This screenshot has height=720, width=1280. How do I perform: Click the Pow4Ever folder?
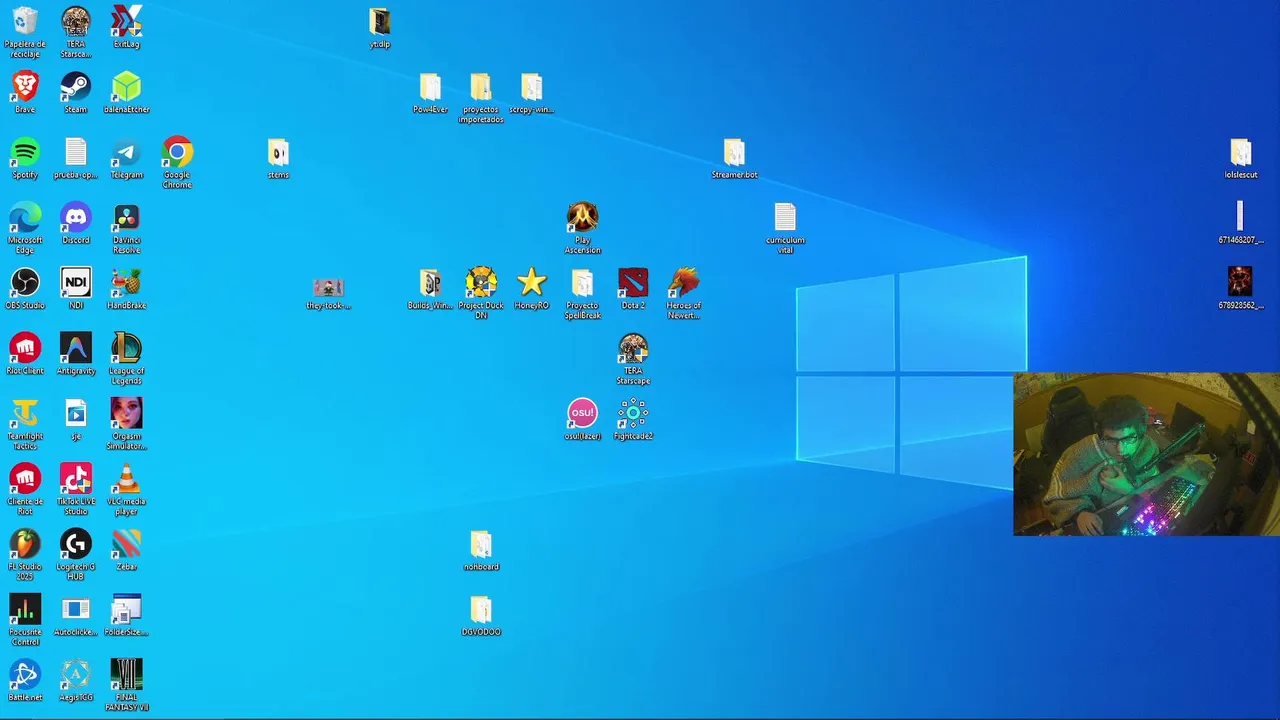(x=430, y=87)
